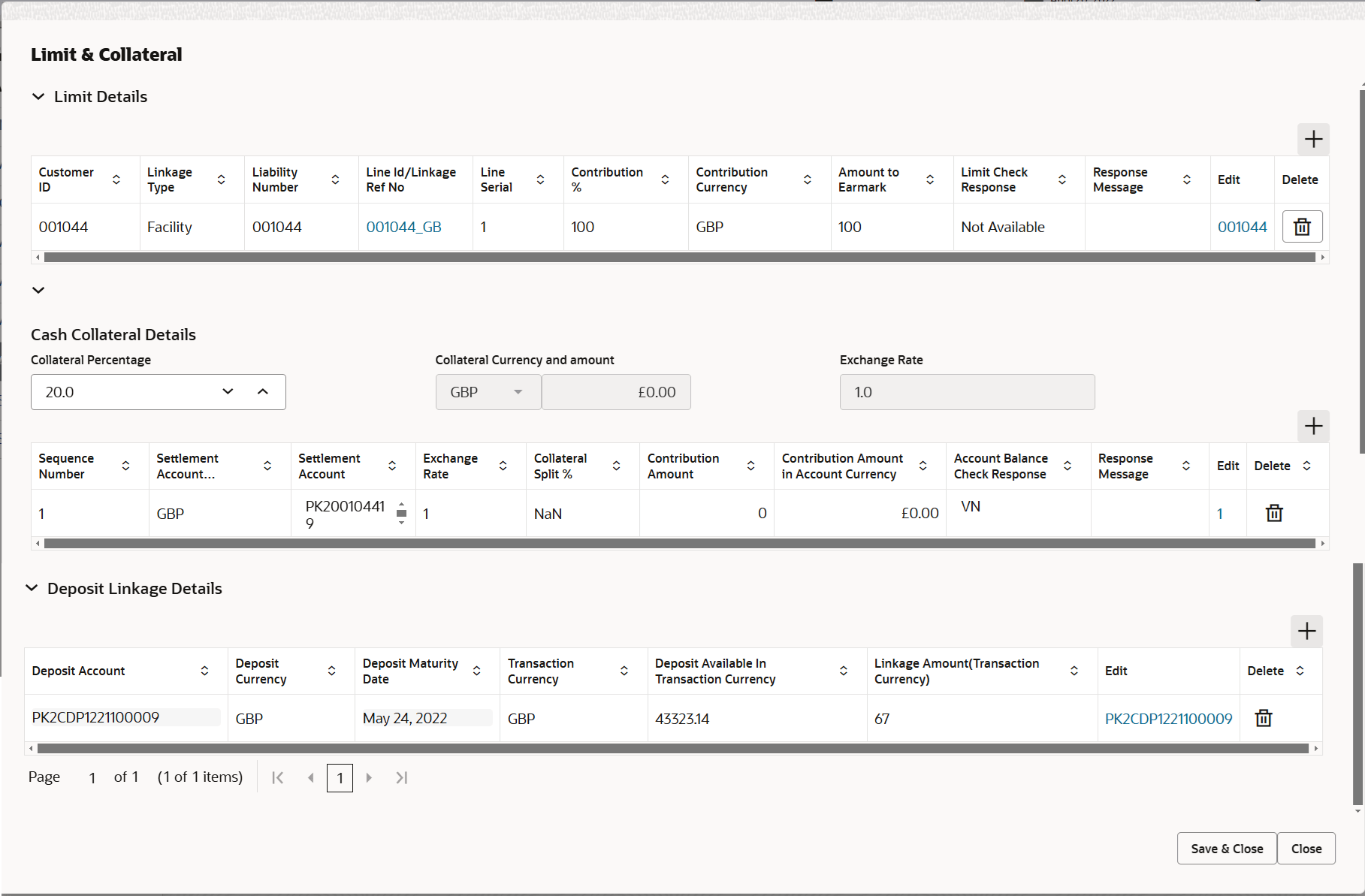Viewport: 1365px width, 896px height.
Task: Add a new Cash Collateral row
Action: [x=1313, y=426]
